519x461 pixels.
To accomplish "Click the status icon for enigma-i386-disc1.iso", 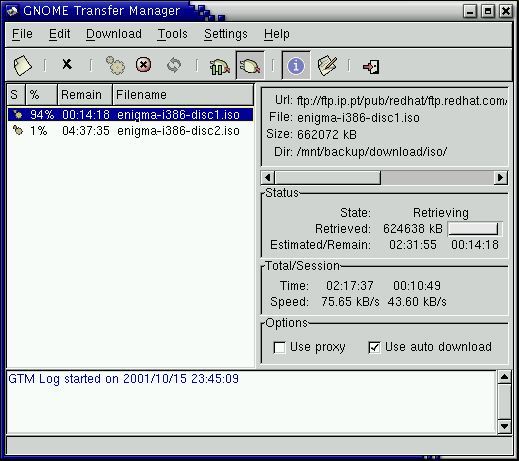I will pyautogui.click(x=17, y=115).
